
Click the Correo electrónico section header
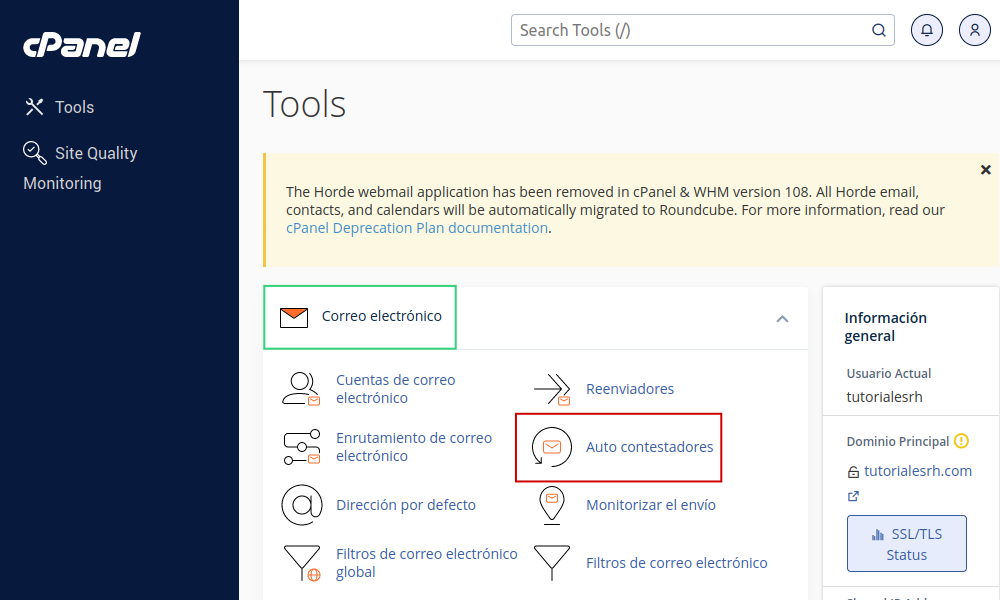380,317
